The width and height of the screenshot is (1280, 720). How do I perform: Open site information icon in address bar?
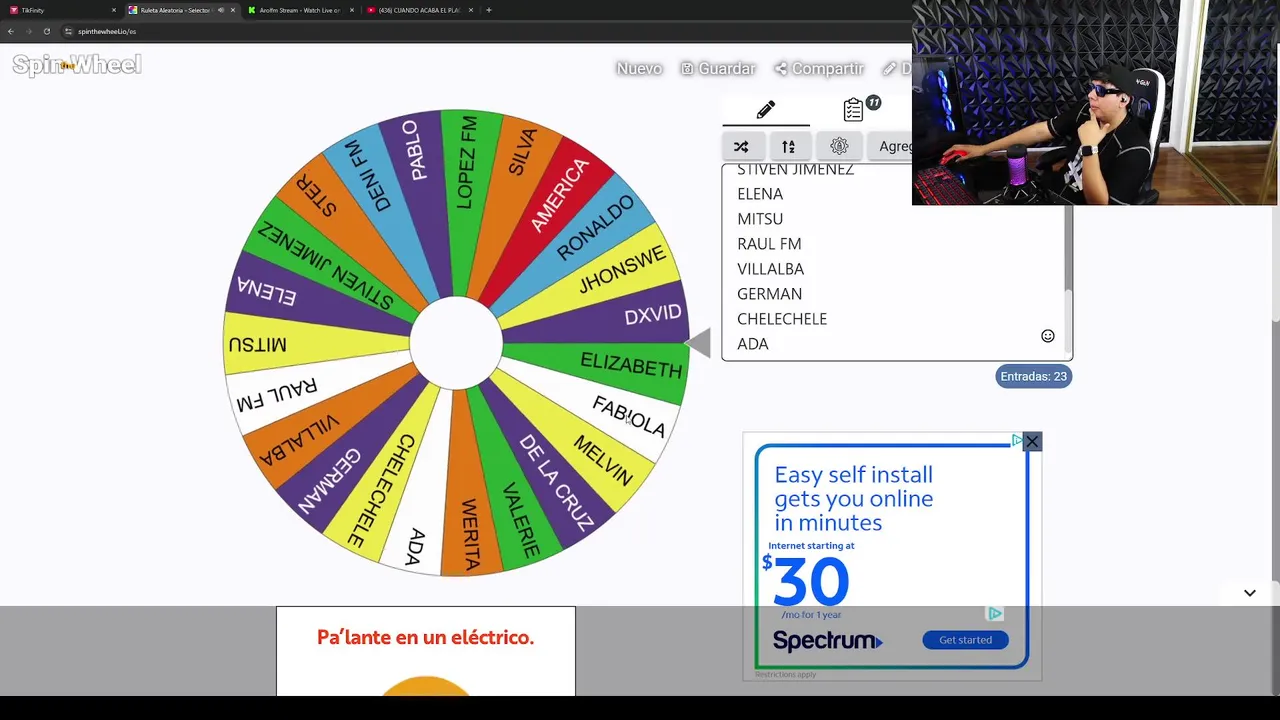(x=68, y=31)
